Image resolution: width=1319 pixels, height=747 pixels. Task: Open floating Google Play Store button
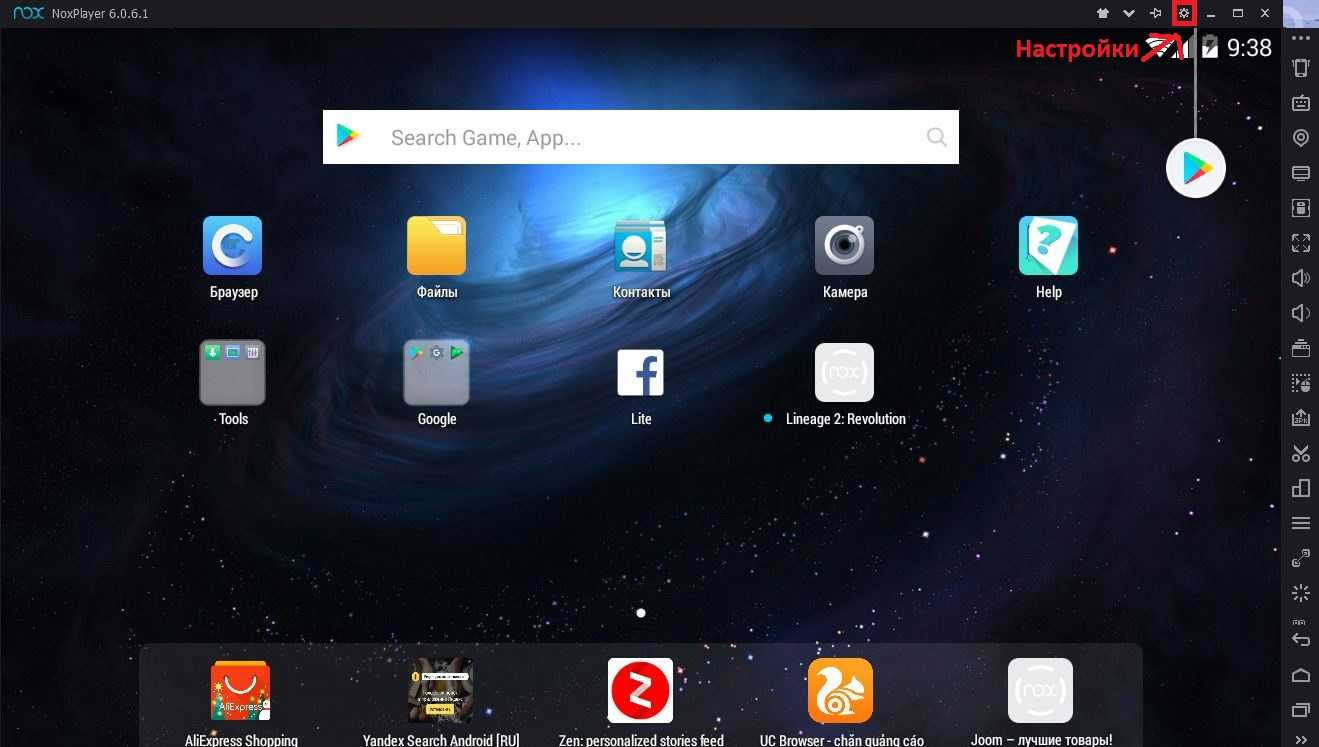pyautogui.click(x=1196, y=168)
